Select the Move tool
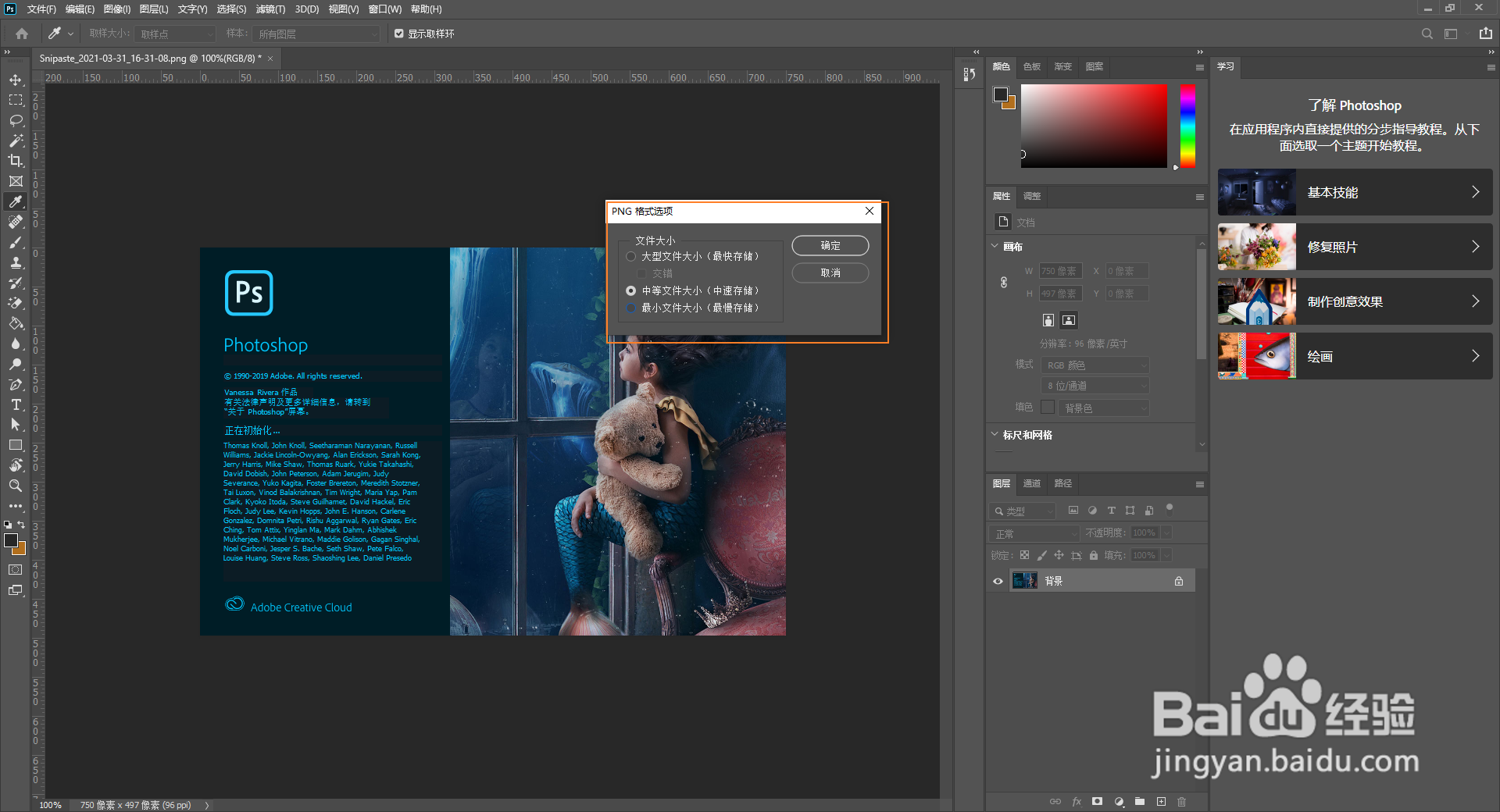Viewport: 1500px width, 812px height. [x=16, y=80]
